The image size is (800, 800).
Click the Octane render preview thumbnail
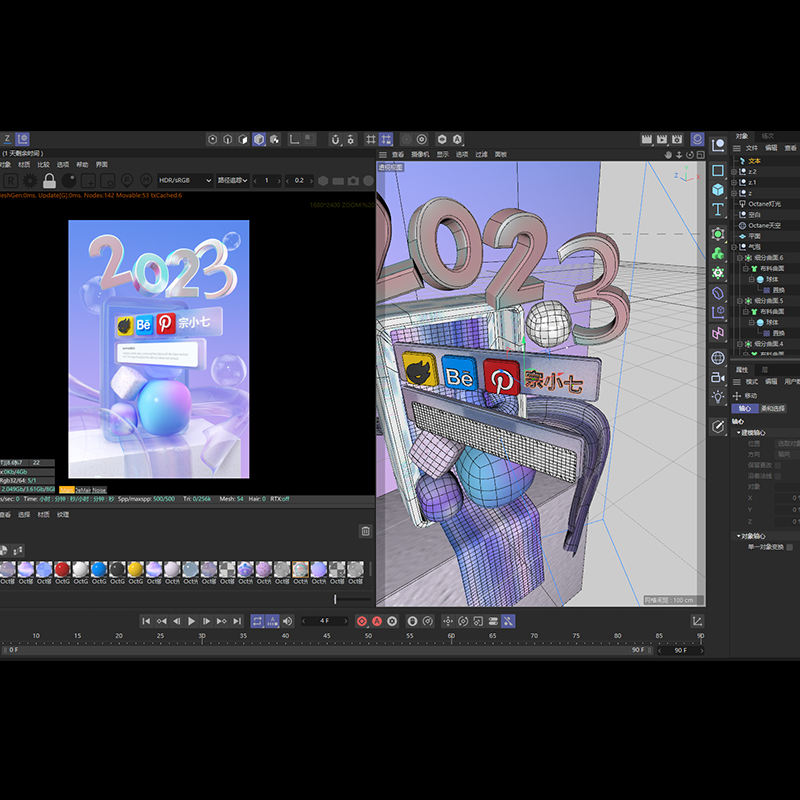(x=159, y=349)
